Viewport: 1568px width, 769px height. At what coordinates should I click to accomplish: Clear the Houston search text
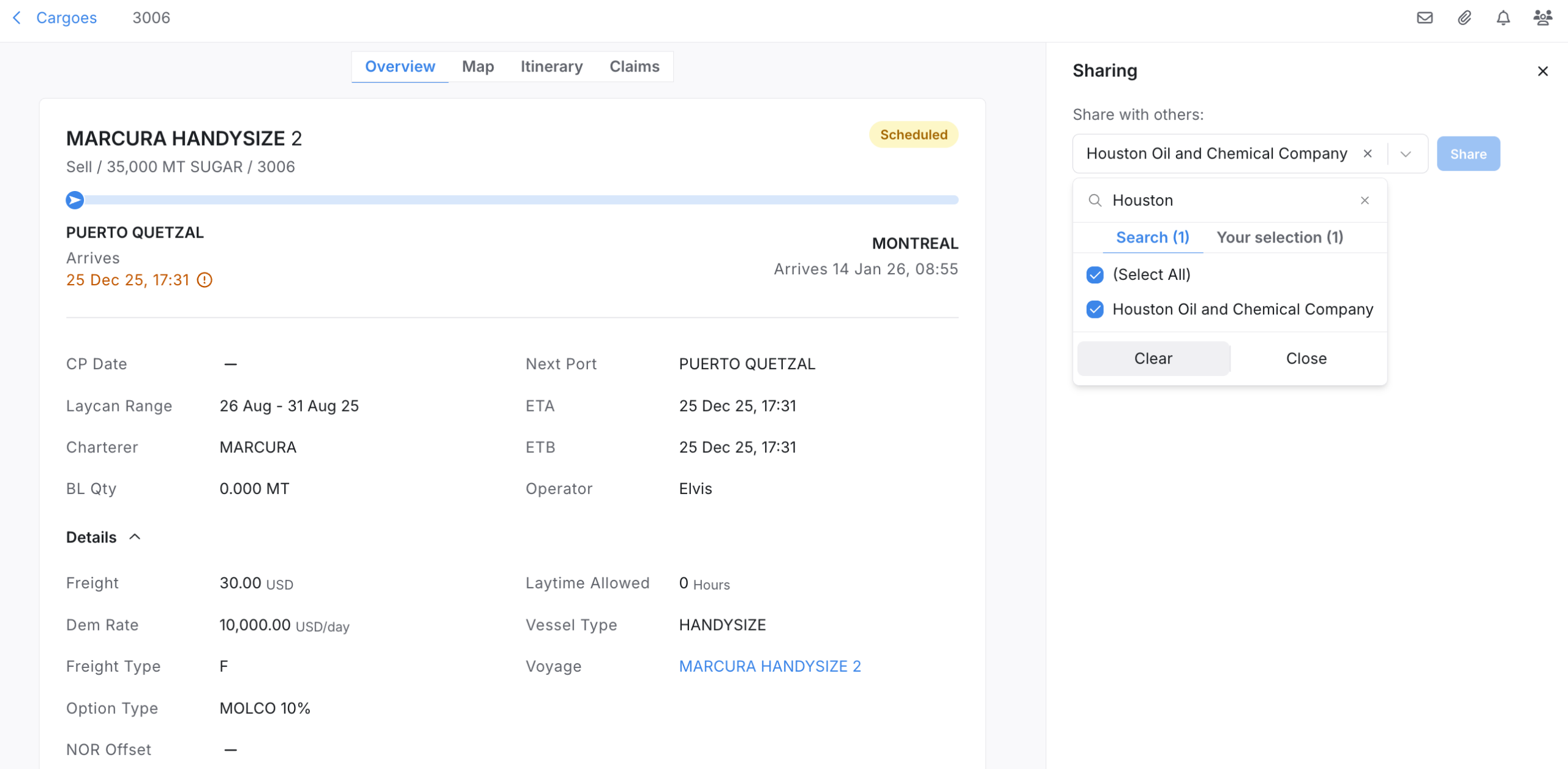click(1365, 200)
